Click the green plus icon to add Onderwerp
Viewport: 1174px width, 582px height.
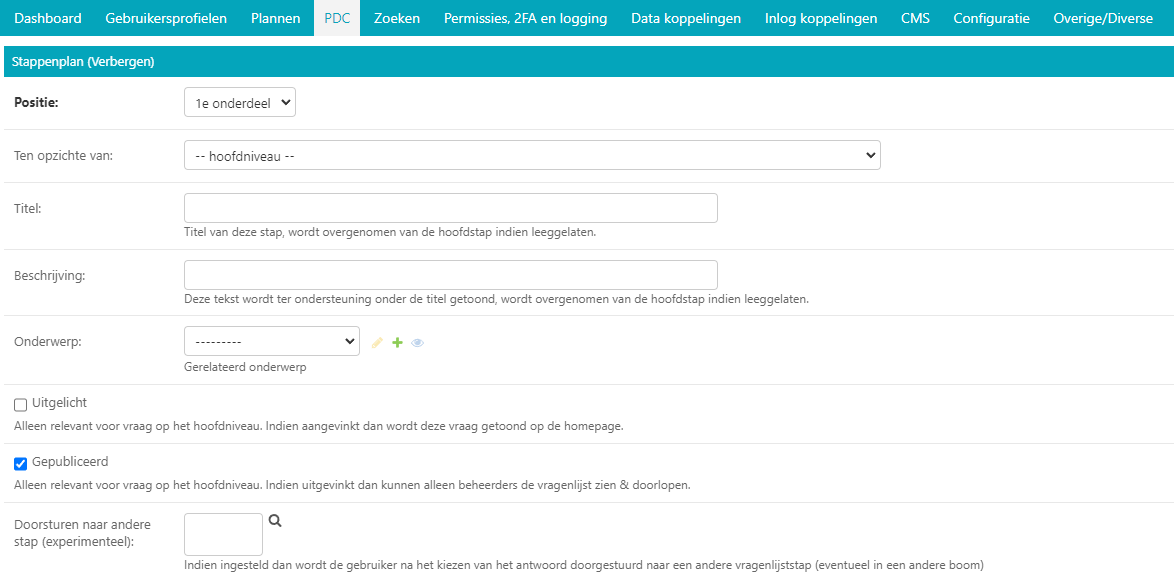397,343
